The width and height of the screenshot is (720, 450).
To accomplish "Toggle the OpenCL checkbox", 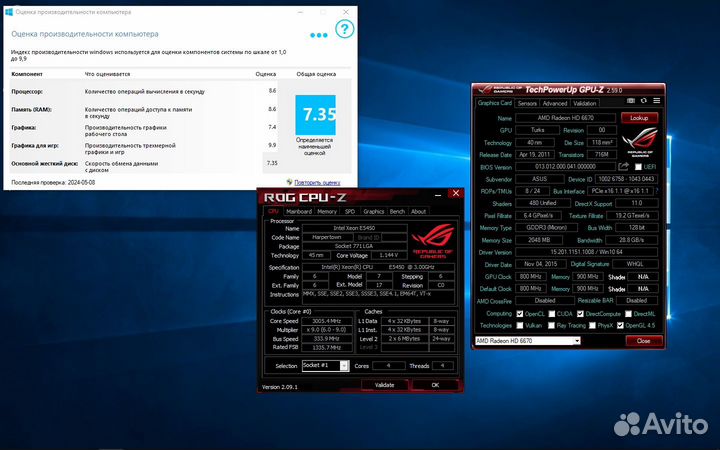I will (x=521, y=312).
